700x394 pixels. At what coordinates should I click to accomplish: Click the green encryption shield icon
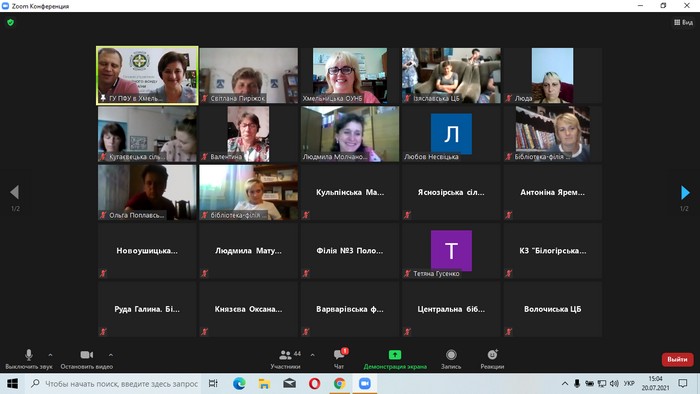click(x=10, y=22)
